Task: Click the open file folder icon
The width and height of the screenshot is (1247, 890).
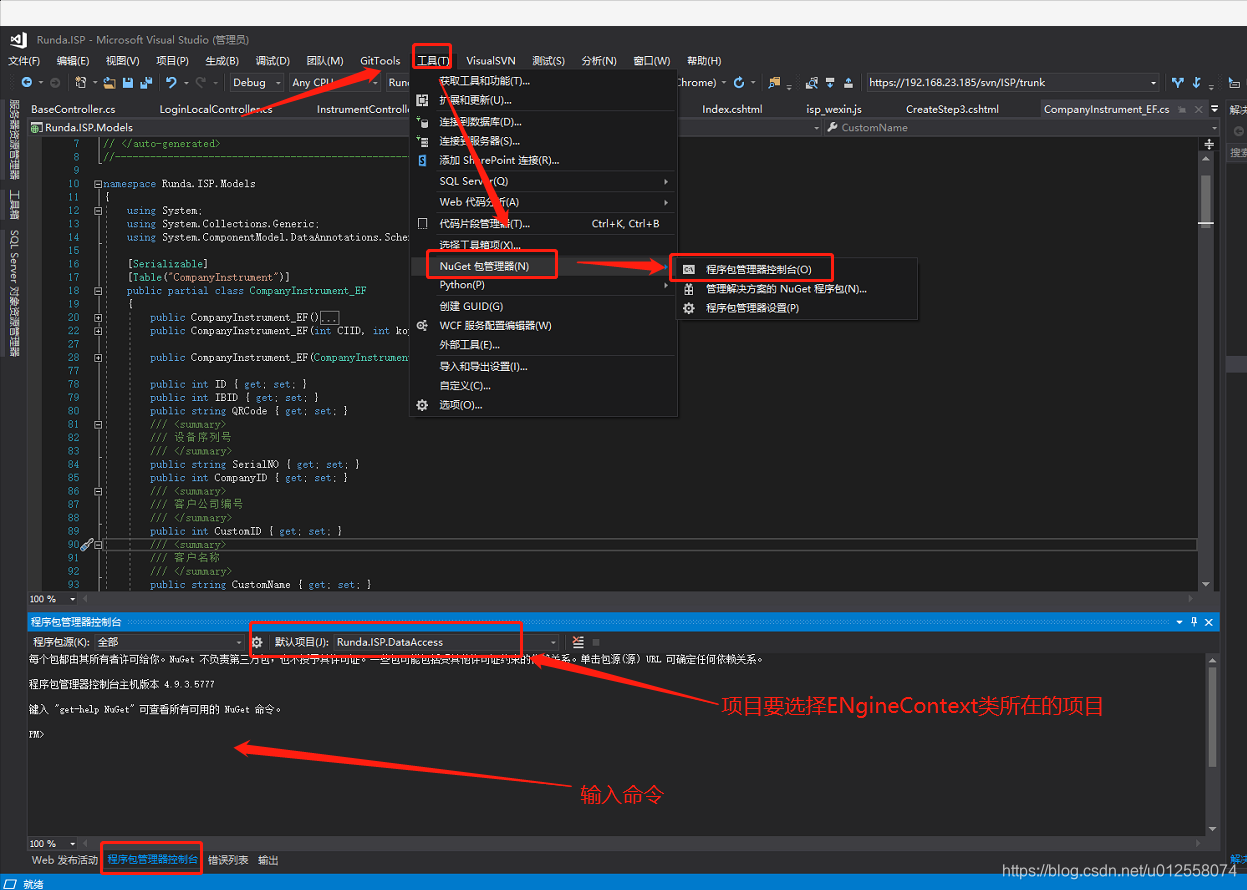Action: [110, 82]
